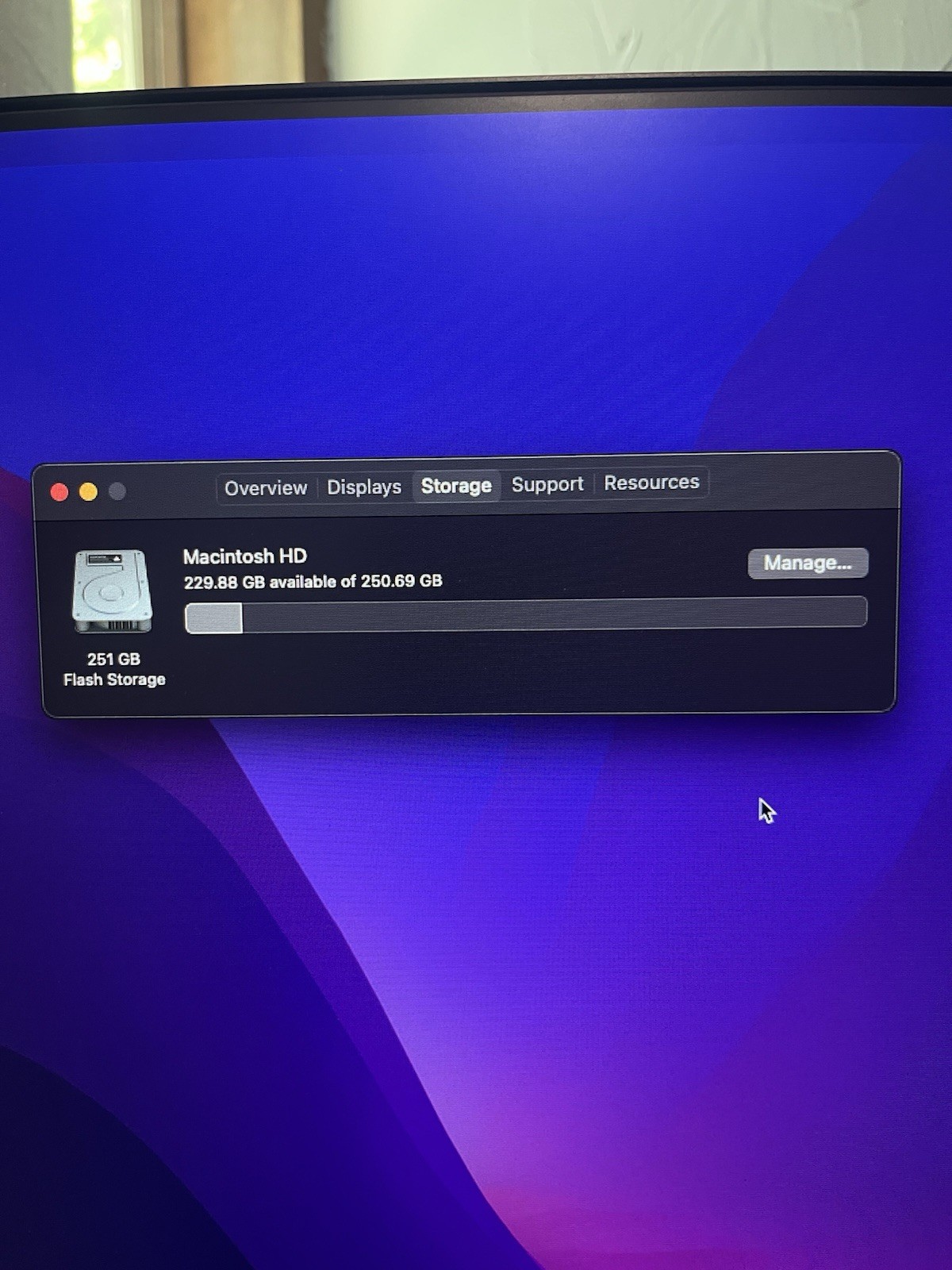Click the 'Flash Storage' label

point(114,679)
